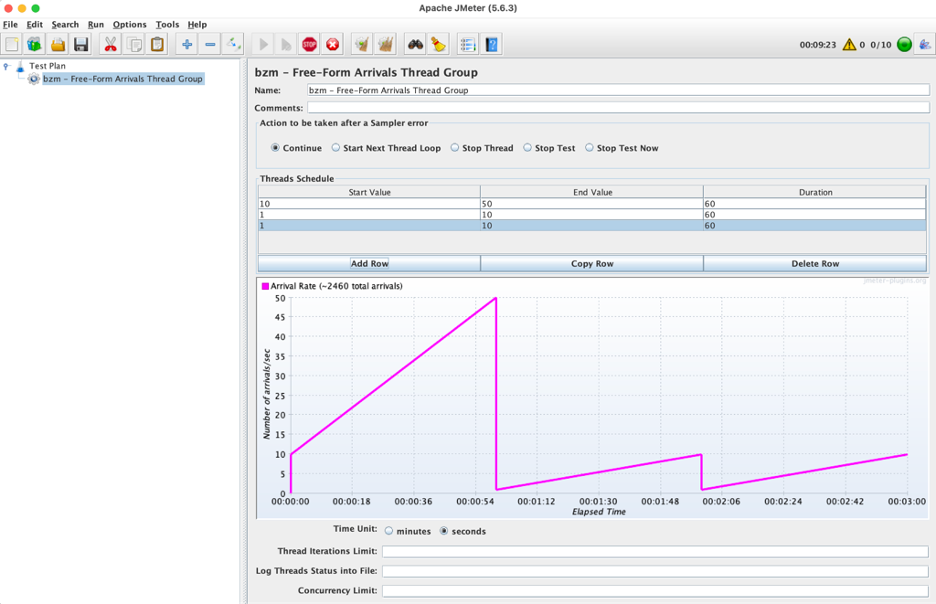Open the Templates icon in toolbar

35,44
